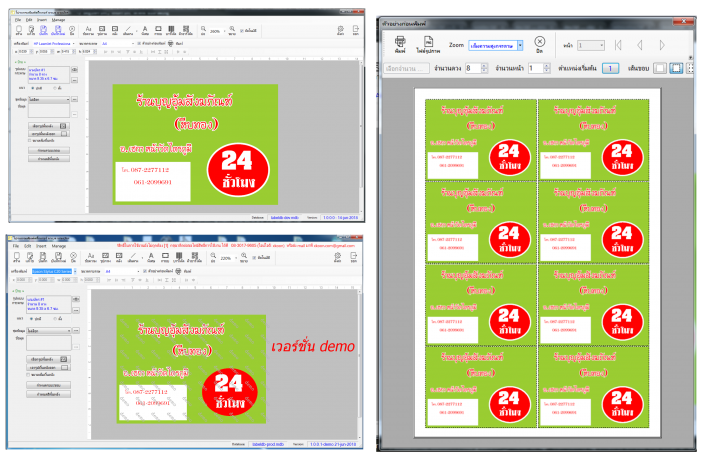Click the round X close icon in preview window

point(540,44)
